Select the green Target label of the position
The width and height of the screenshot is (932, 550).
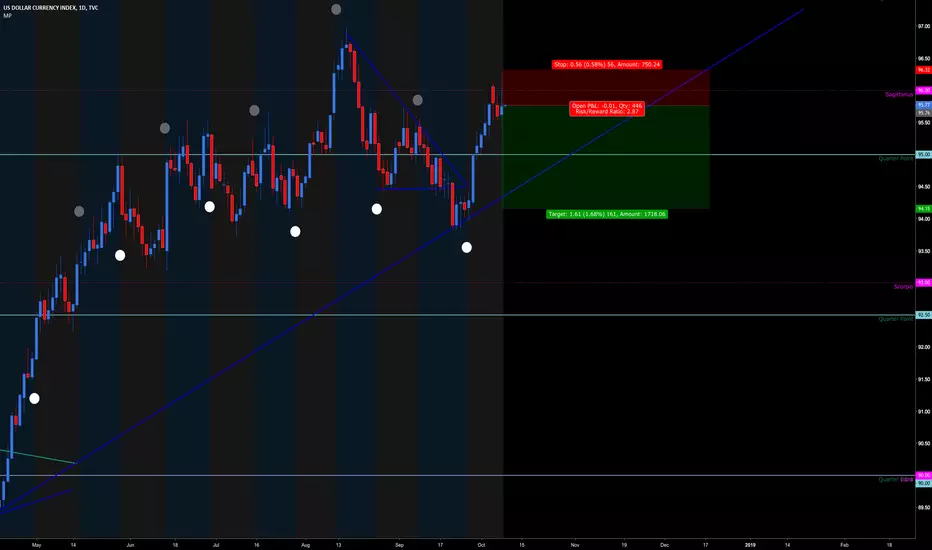(x=607, y=214)
